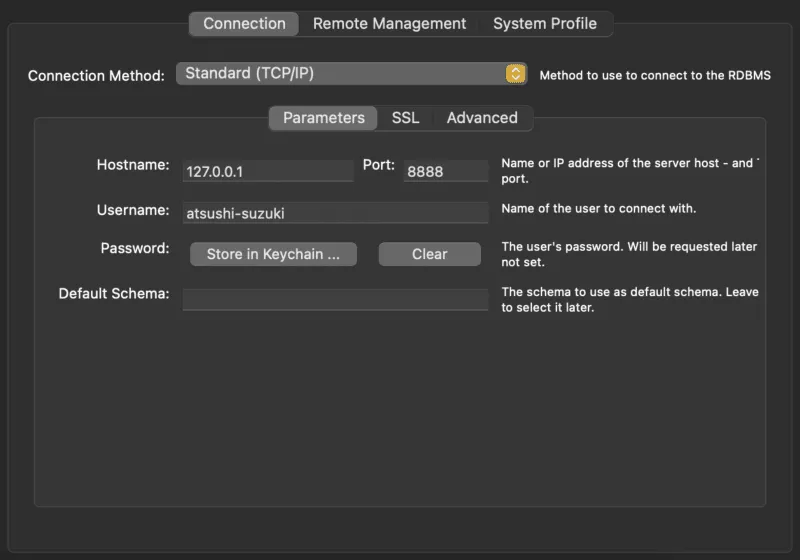The image size is (800, 560).
Task: Click the Port field showing 8888
Action: point(445,171)
